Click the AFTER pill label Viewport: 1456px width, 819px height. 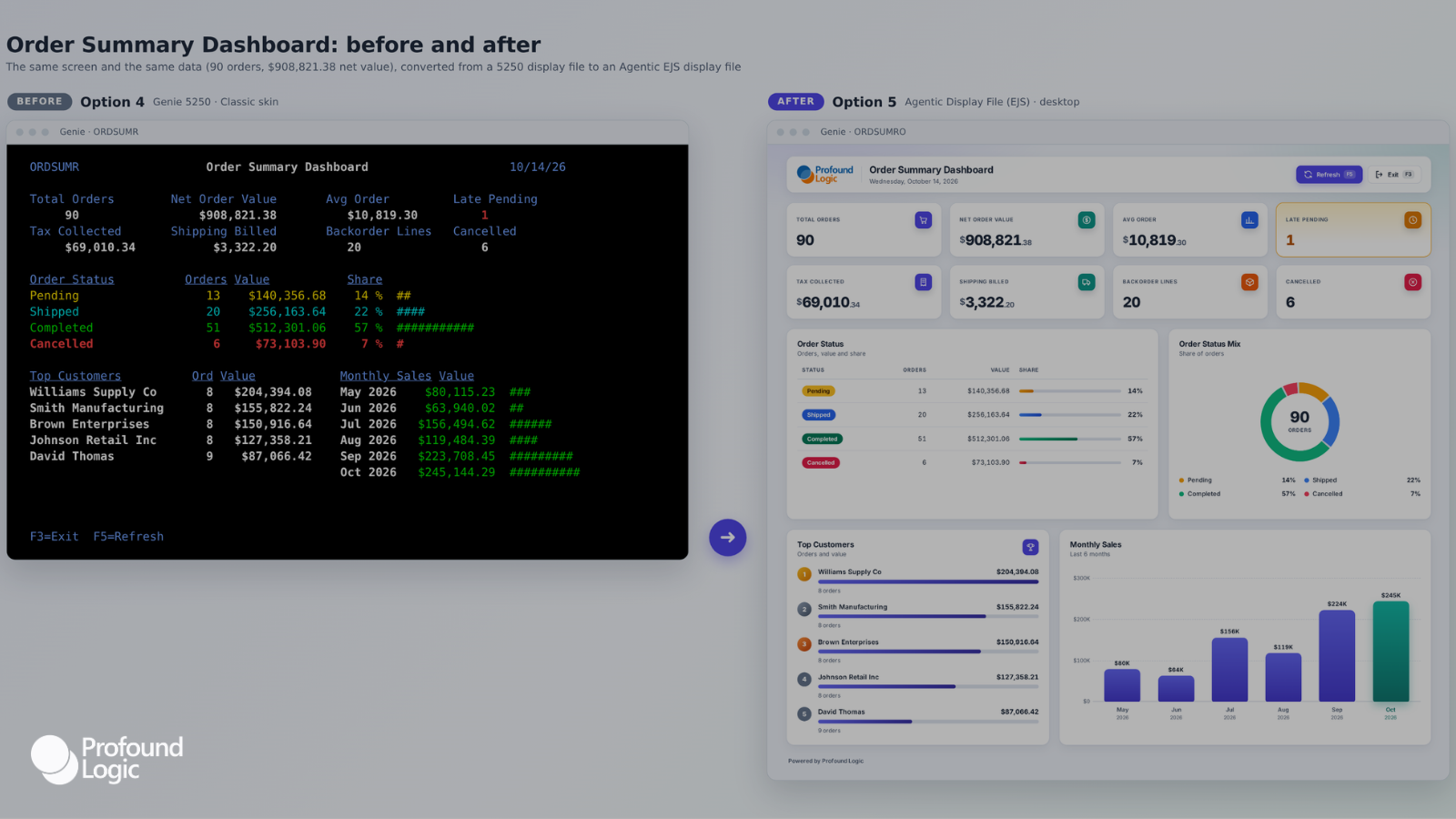795,101
